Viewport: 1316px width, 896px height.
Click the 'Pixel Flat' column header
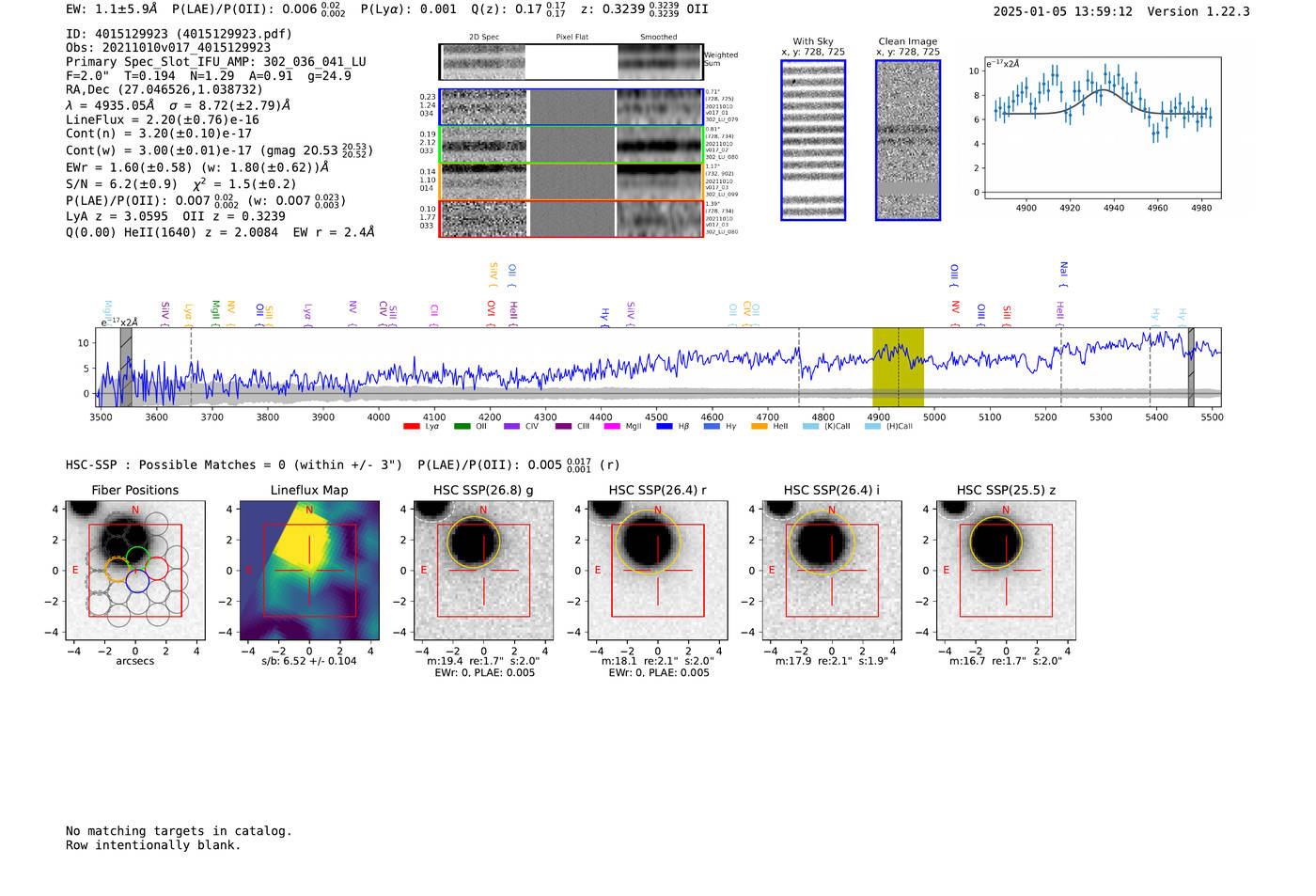pyautogui.click(x=572, y=38)
